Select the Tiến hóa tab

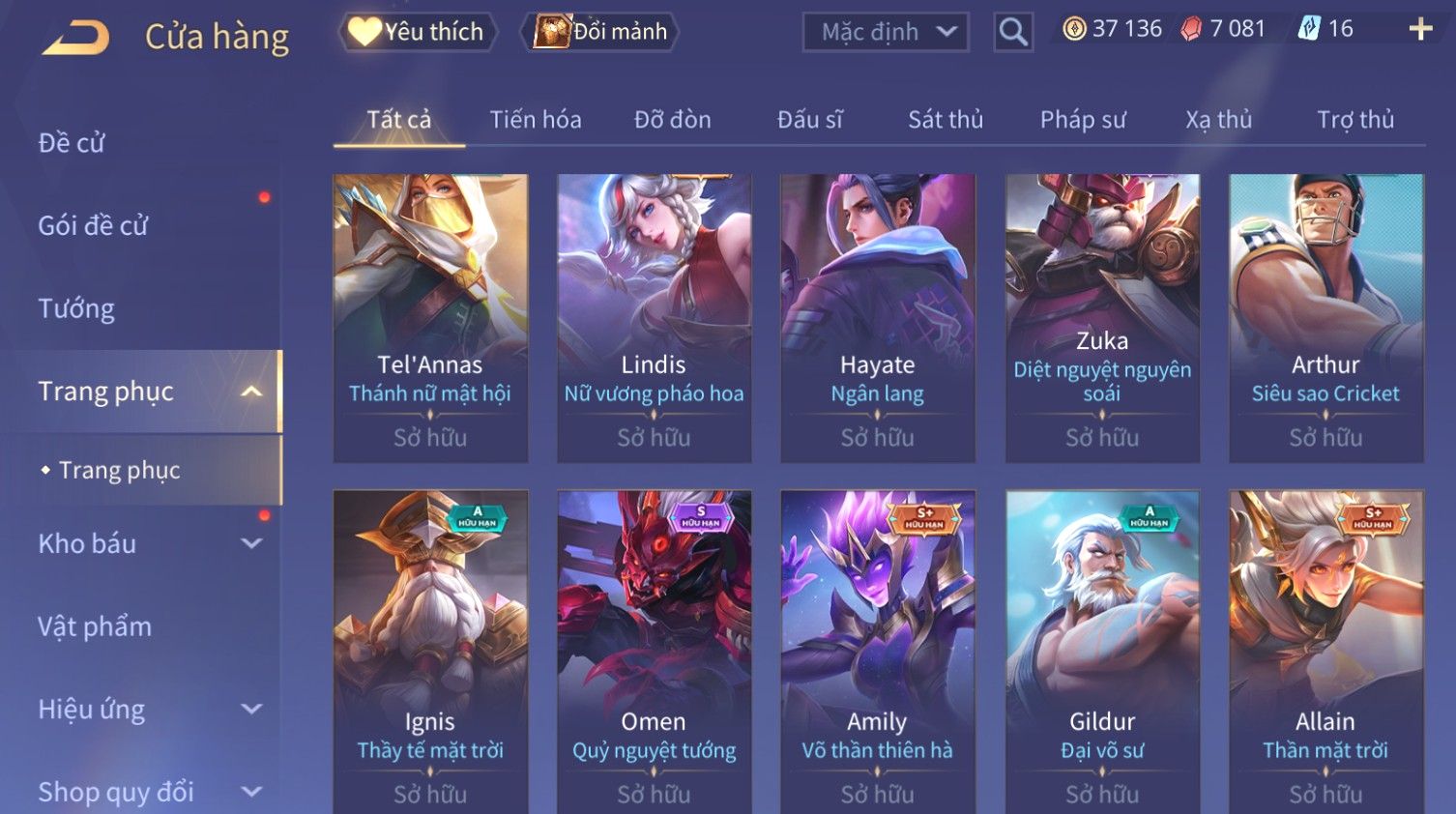(x=536, y=120)
